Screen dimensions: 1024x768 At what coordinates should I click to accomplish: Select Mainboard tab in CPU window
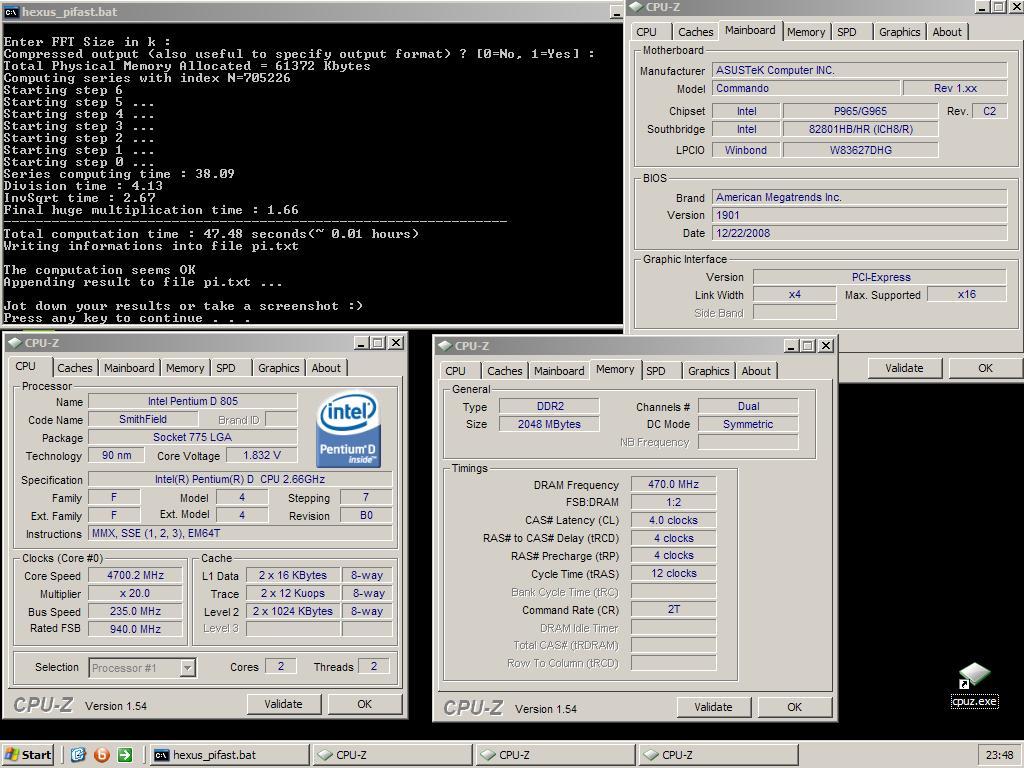pyautogui.click(x=129, y=368)
